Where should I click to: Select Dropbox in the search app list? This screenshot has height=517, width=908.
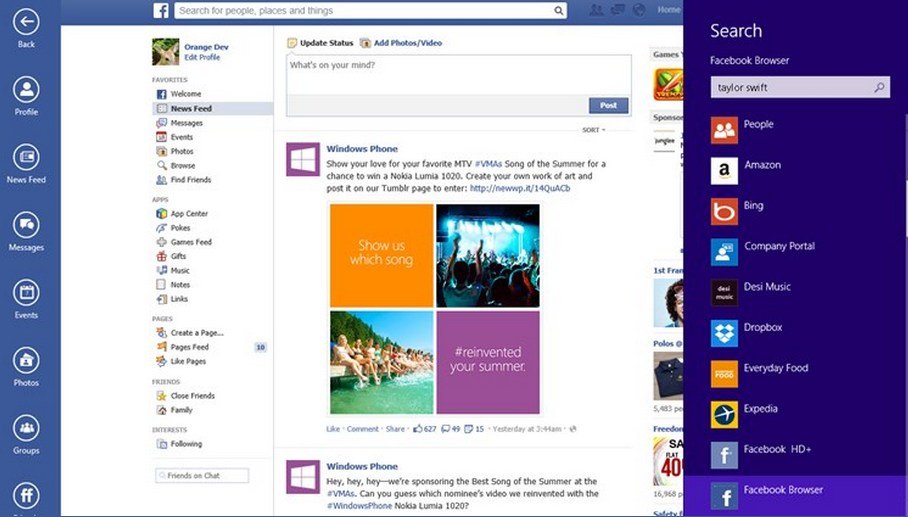point(762,328)
